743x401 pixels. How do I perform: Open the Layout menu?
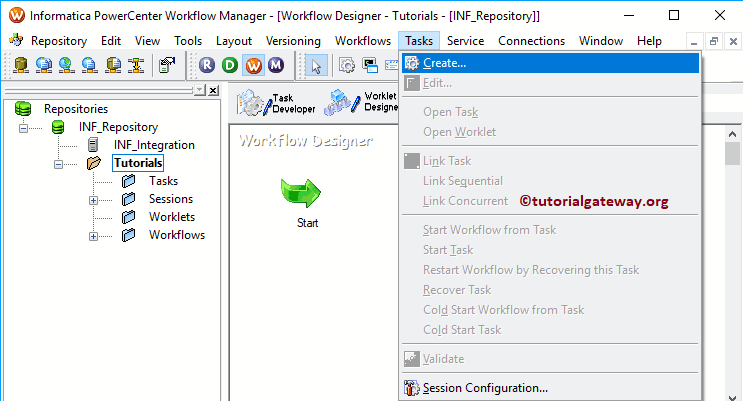(x=234, y=41)
